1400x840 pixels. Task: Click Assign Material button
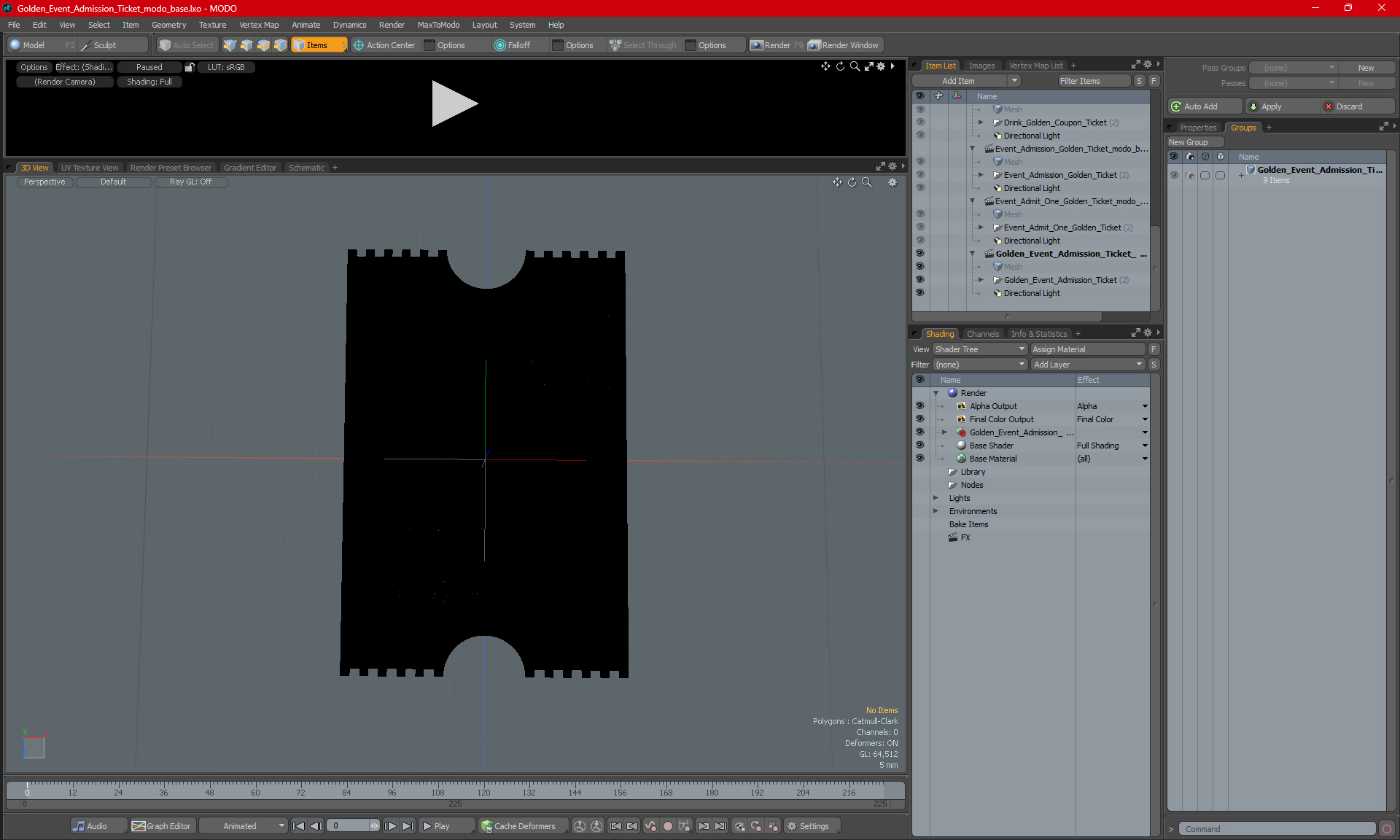[1087, 349]
